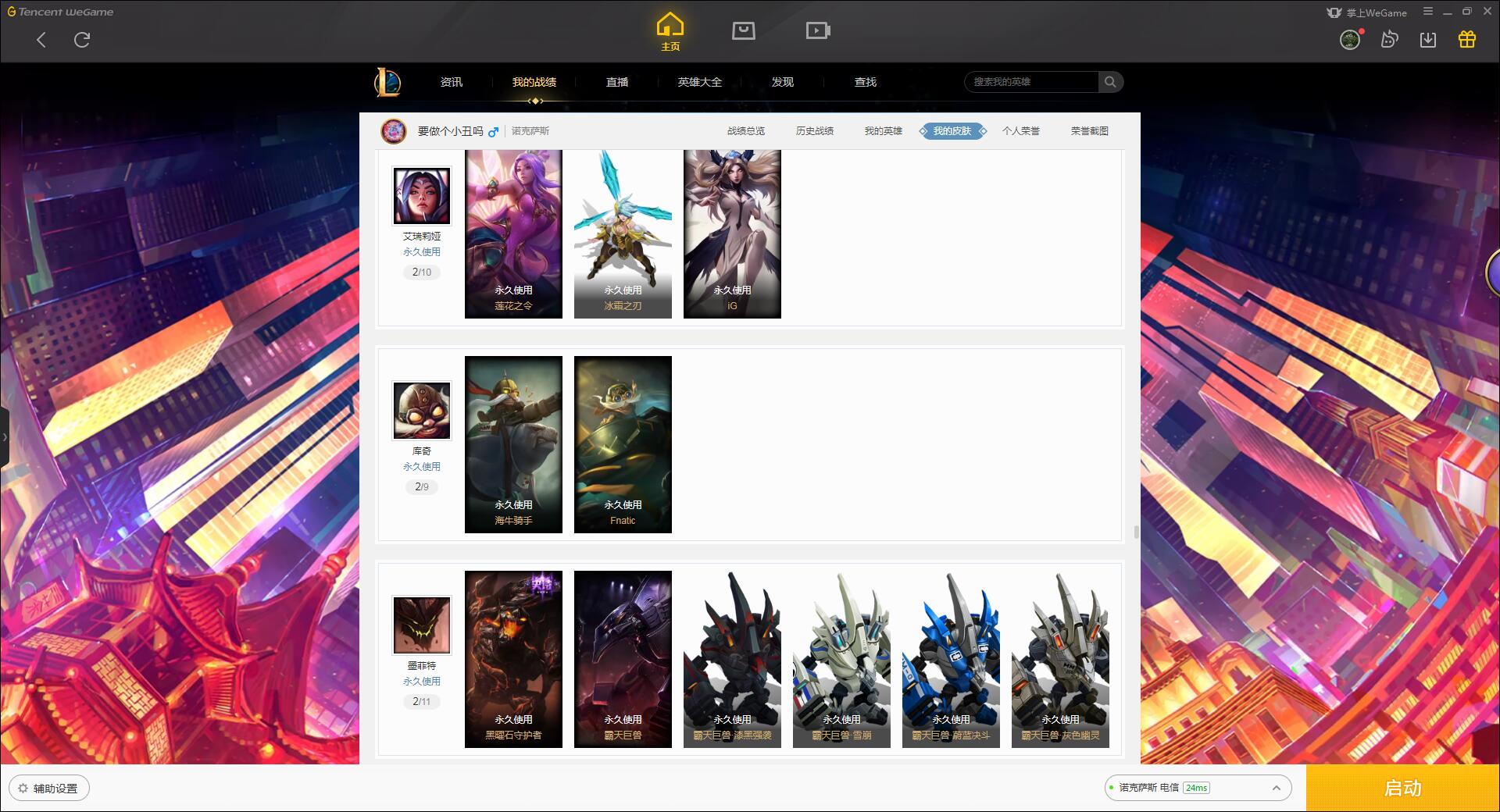Click the 诺克萨斯 server label beside the player name
Screen dimensions: 1500x812
[x=530, y=131]
